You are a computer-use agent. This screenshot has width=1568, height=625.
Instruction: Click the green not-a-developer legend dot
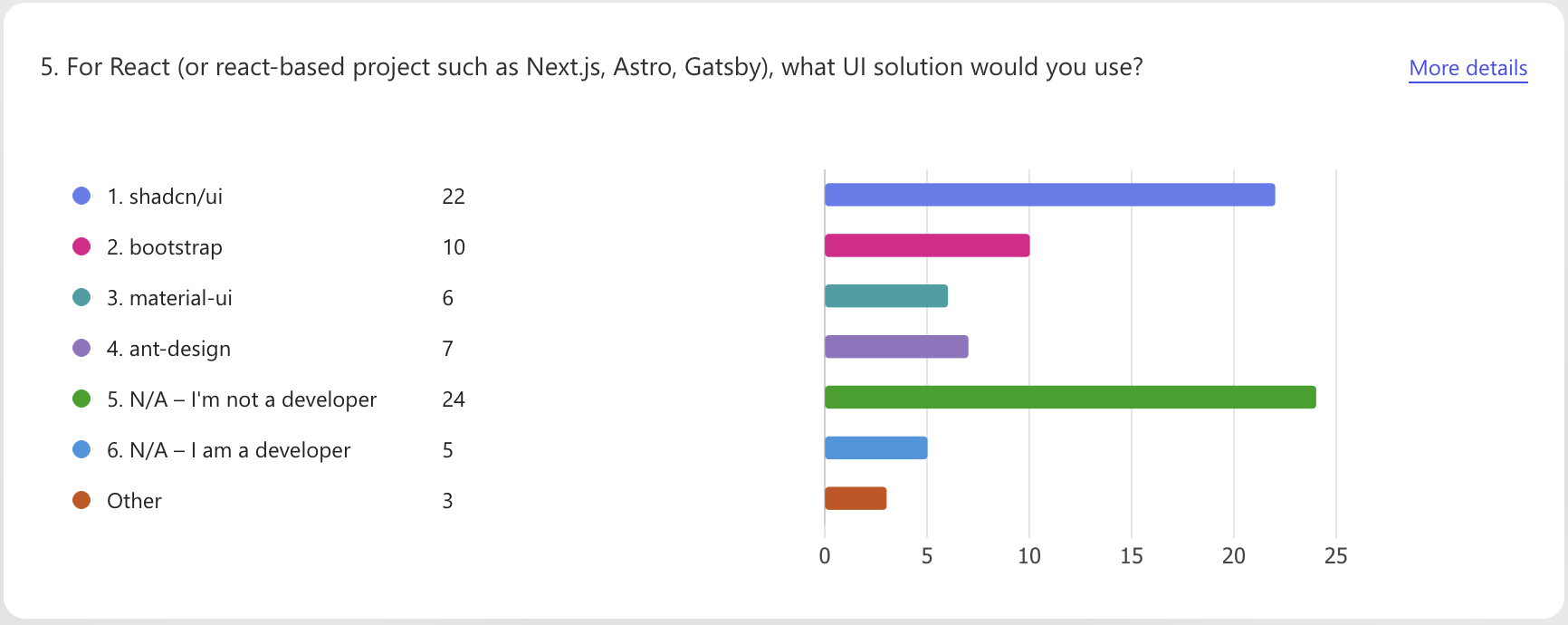[81, 399]
